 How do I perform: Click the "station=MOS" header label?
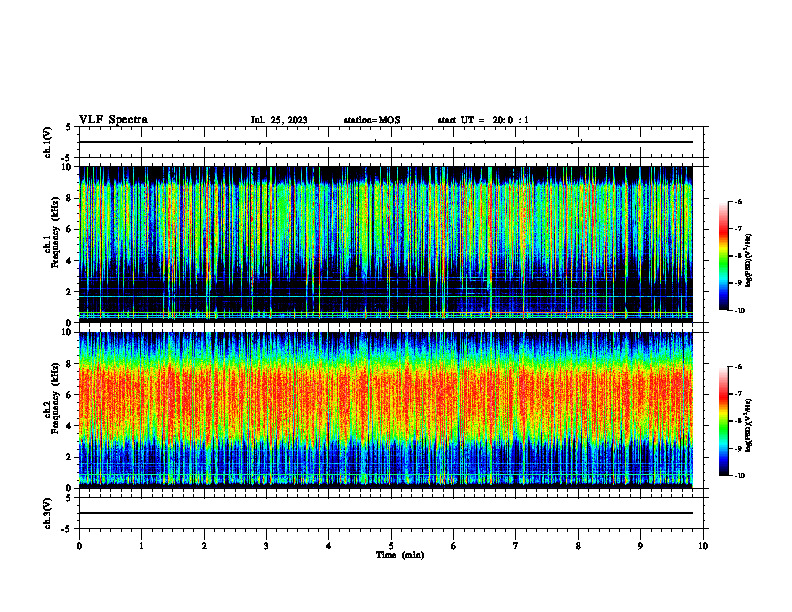pos(372,120)
